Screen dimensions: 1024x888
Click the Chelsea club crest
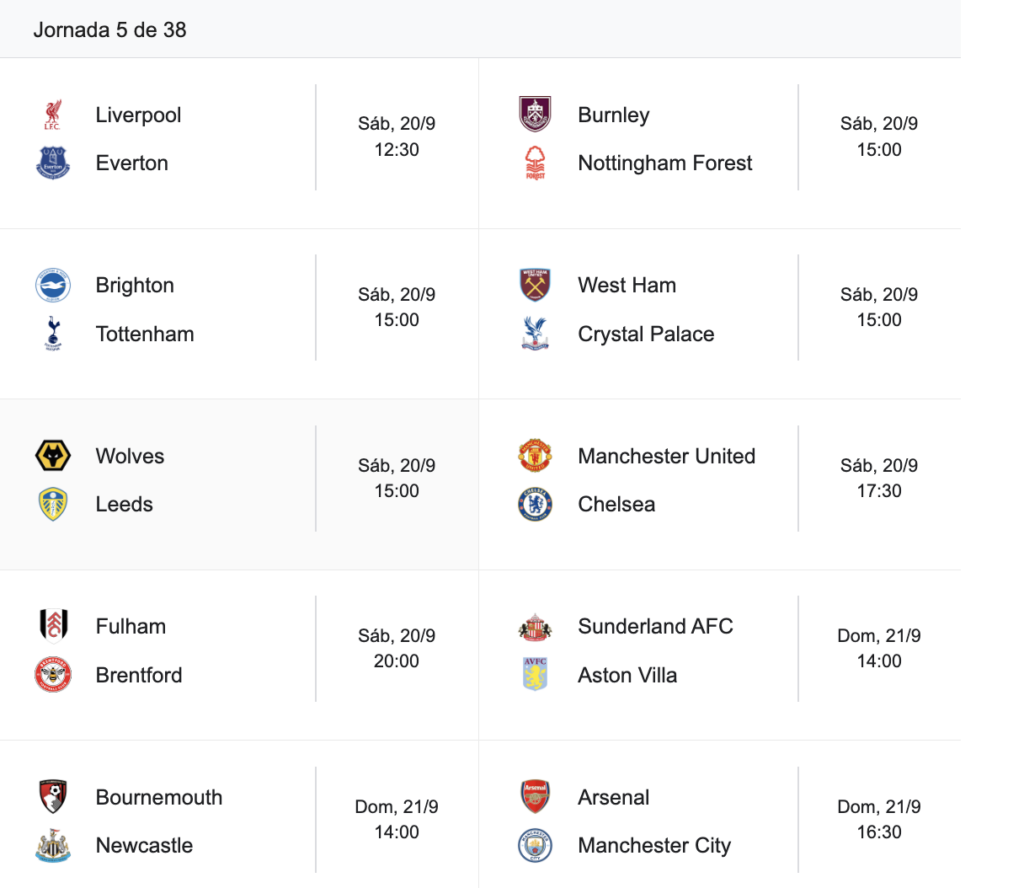[x=535, y=504]
